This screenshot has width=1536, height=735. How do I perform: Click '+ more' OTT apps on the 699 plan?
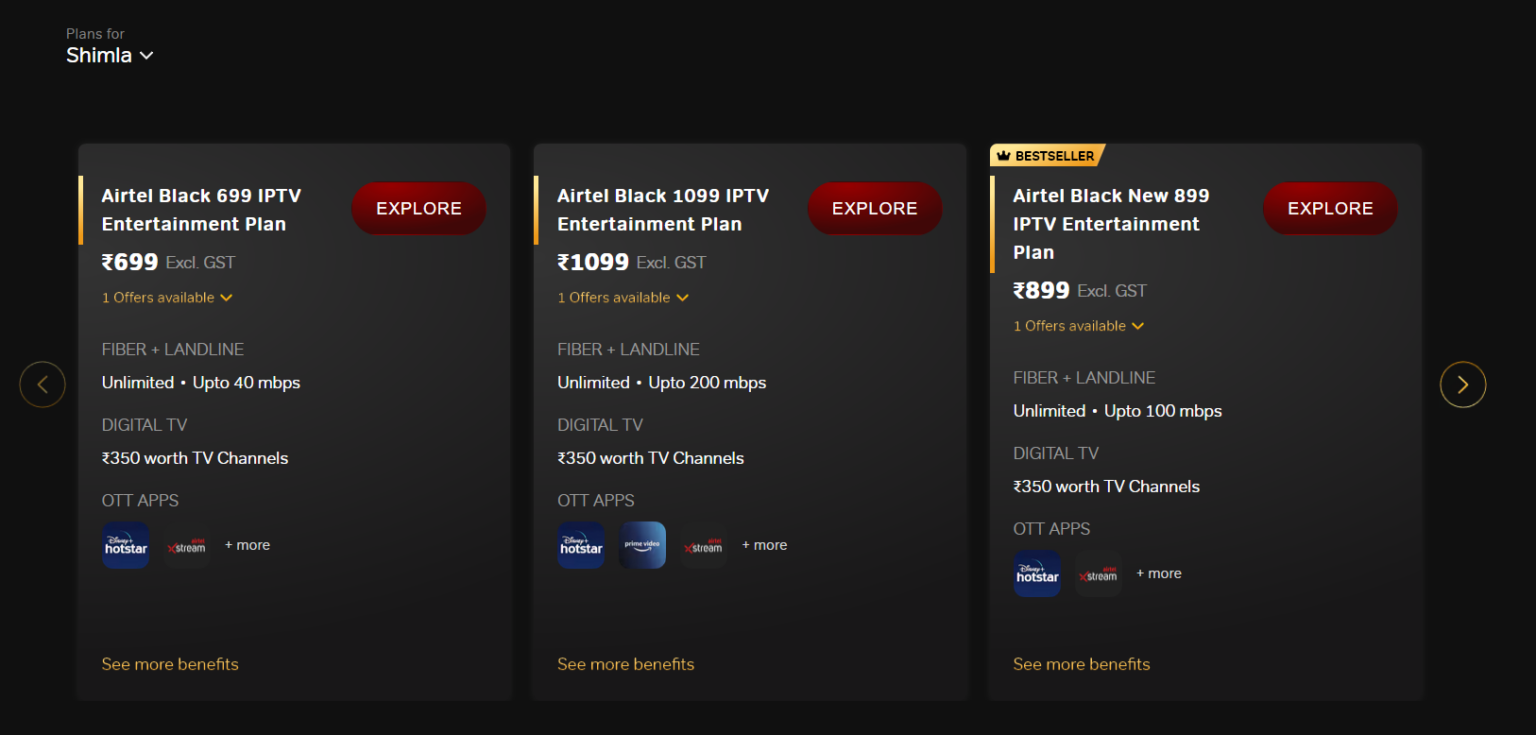point(247,544)
